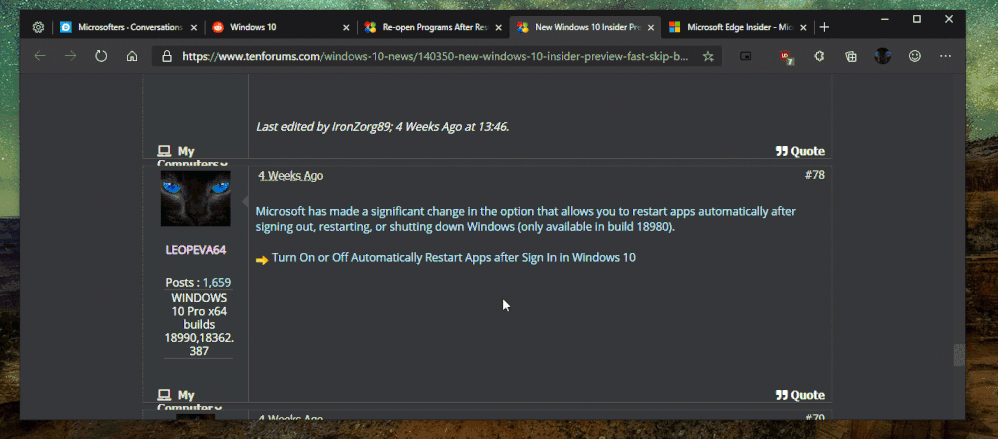Viewport: 998px width, 439px height.
Task: Switch to the Microsoft Edge Insider tab
Action: [x=738, y=27]
